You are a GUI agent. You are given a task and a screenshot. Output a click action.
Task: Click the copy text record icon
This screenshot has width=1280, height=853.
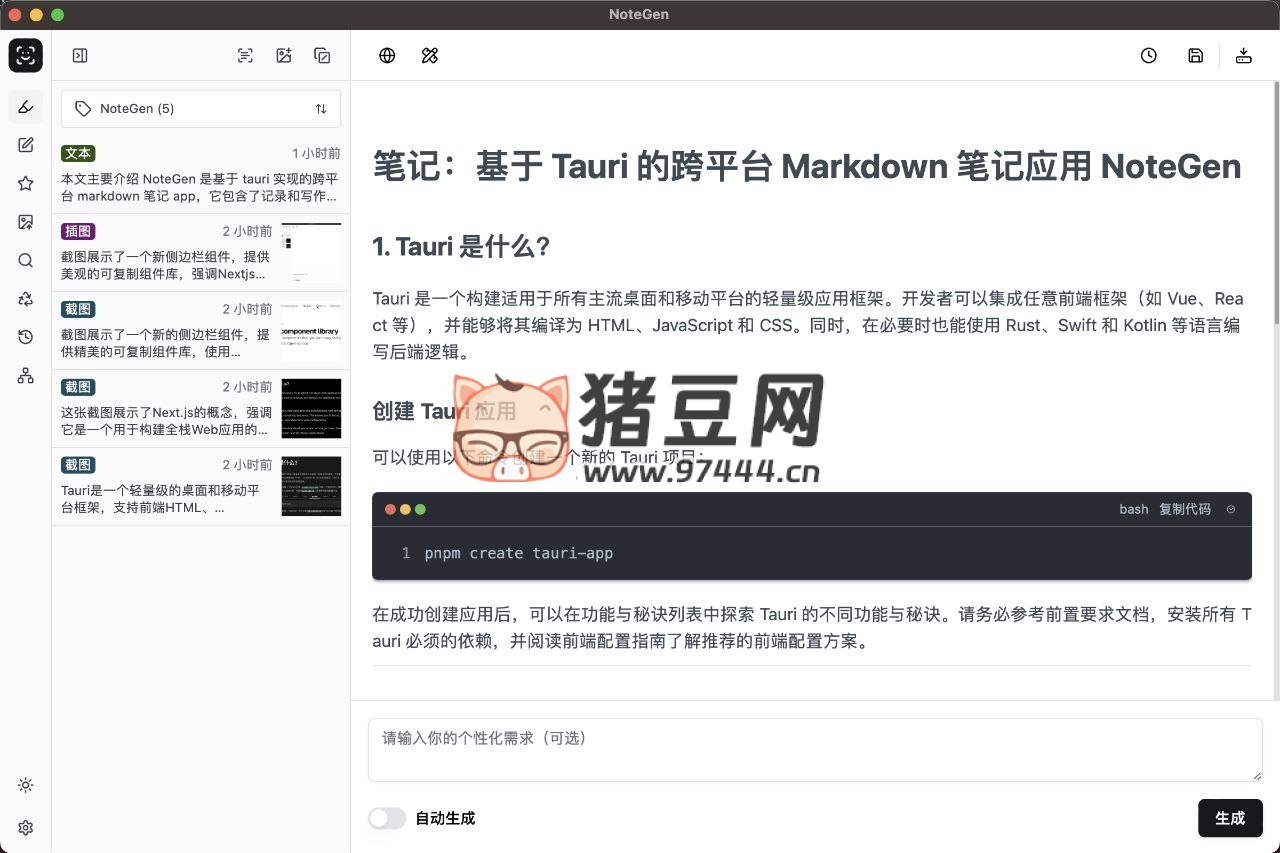tap(322, 56)
